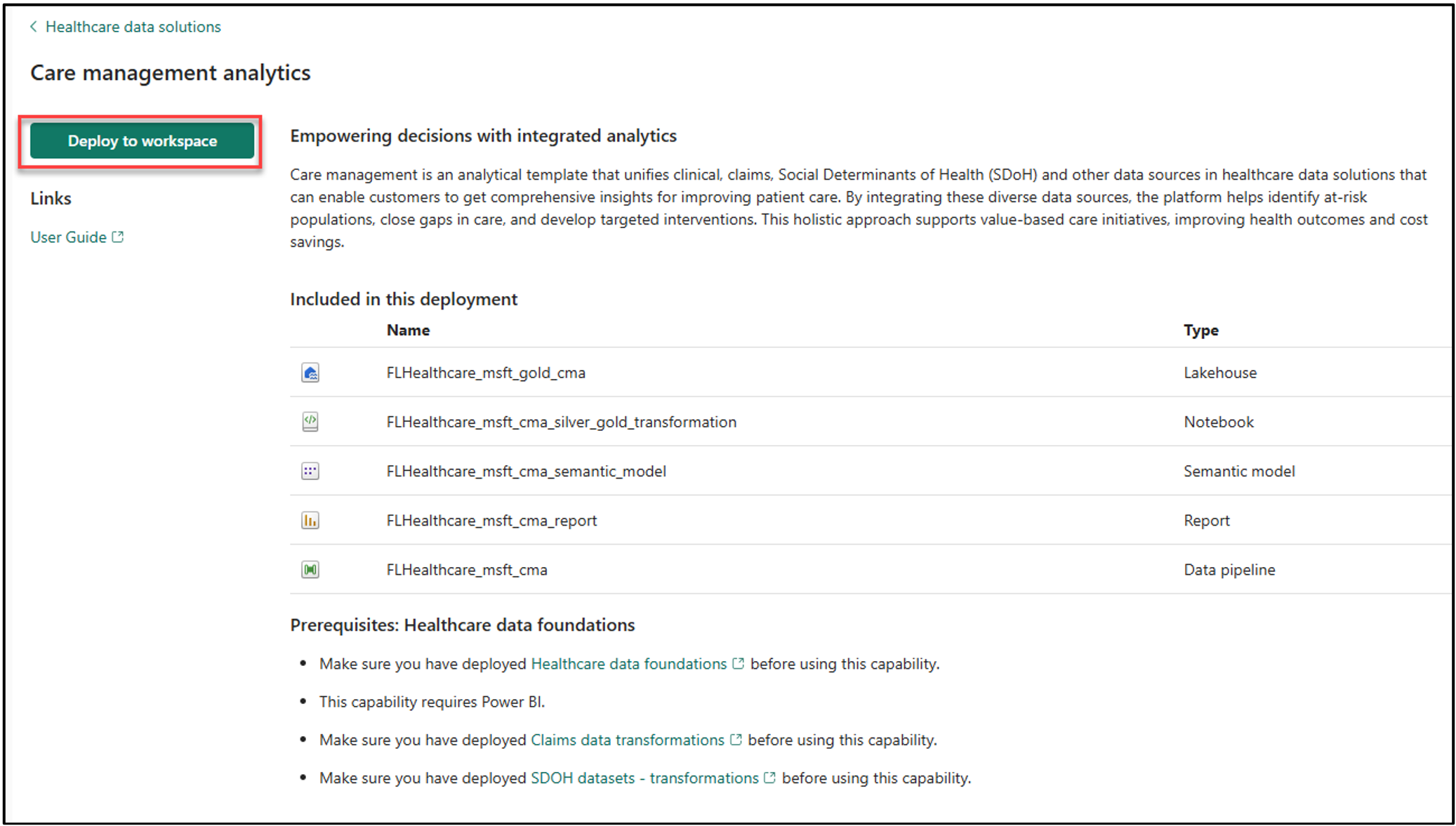1456x826 pixels.
Task: Open the User Guide link
Action: pos(68,237)
